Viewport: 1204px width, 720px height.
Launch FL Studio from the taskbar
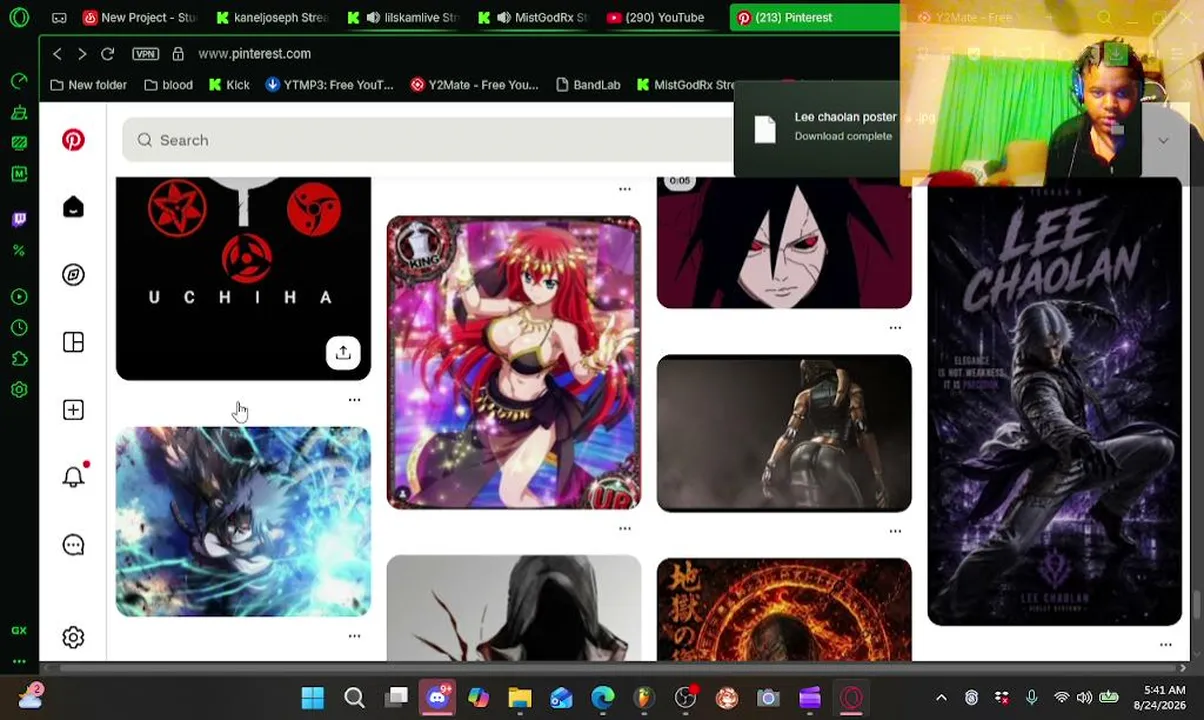click(x=644, y=697)
